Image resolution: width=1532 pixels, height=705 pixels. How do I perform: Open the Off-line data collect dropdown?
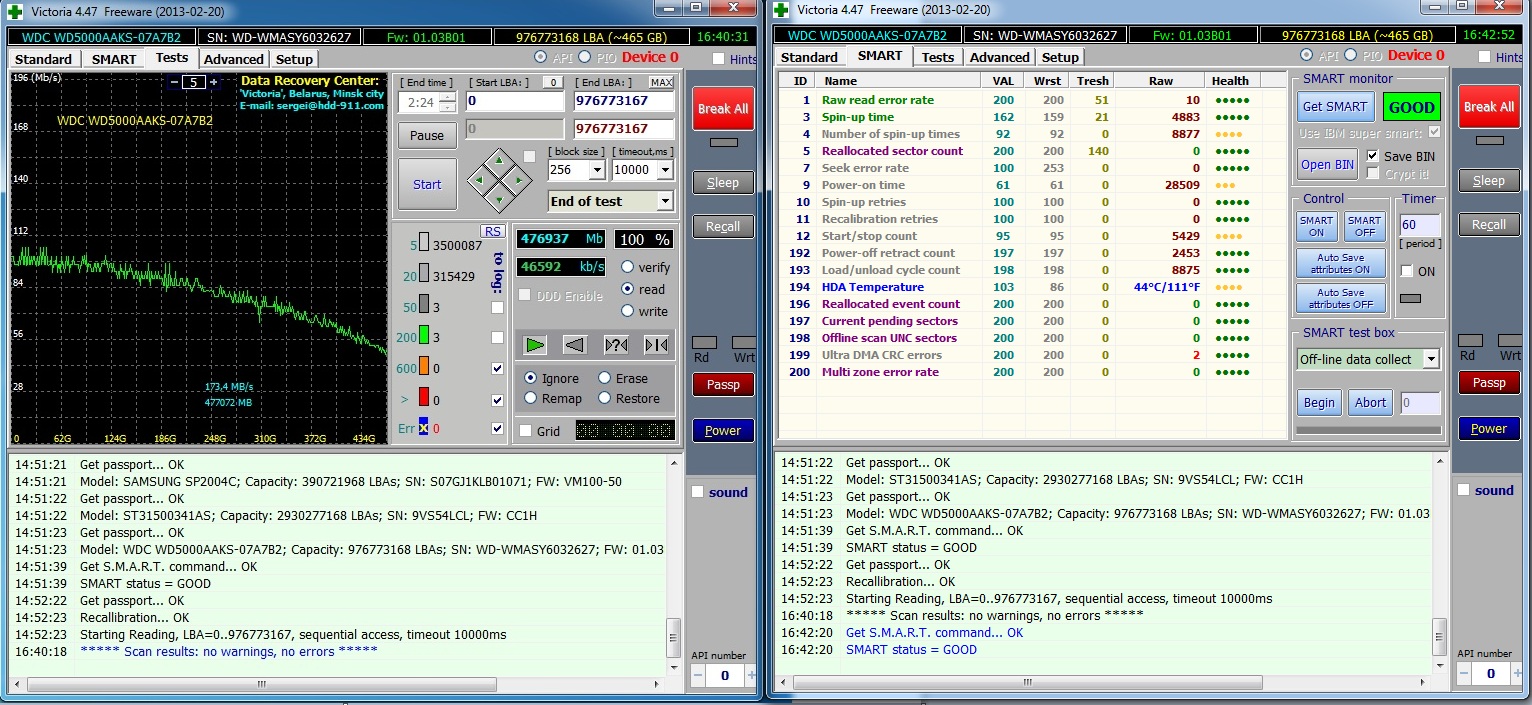coord(1431,359)
